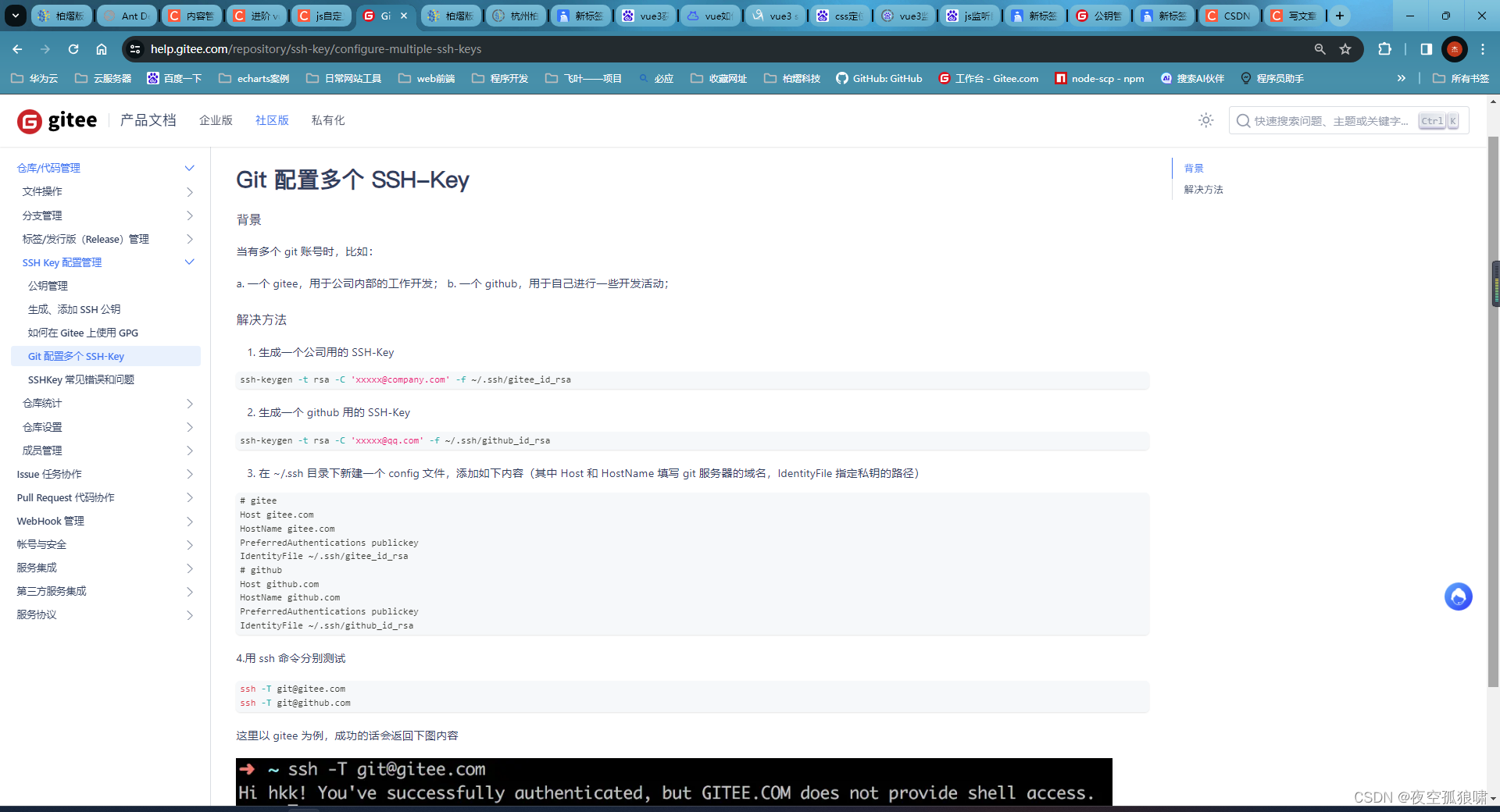1500x812 pixels.
Task: Expand 仓库设置 sidebar chevron
Action: point(189,427)
